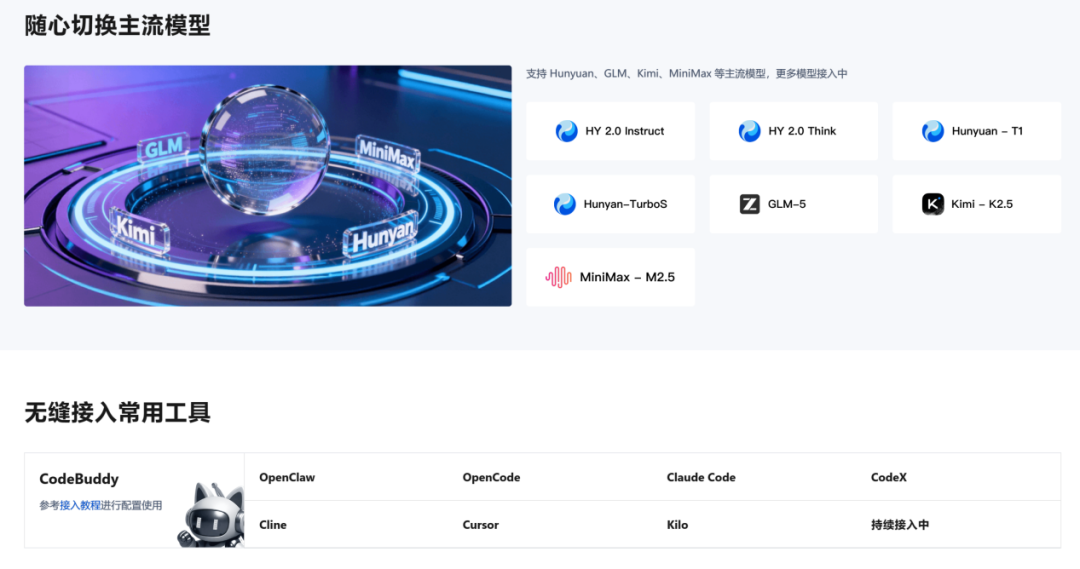
Task: Click the Z logo beside GLM-5
Action: (749, 204)
